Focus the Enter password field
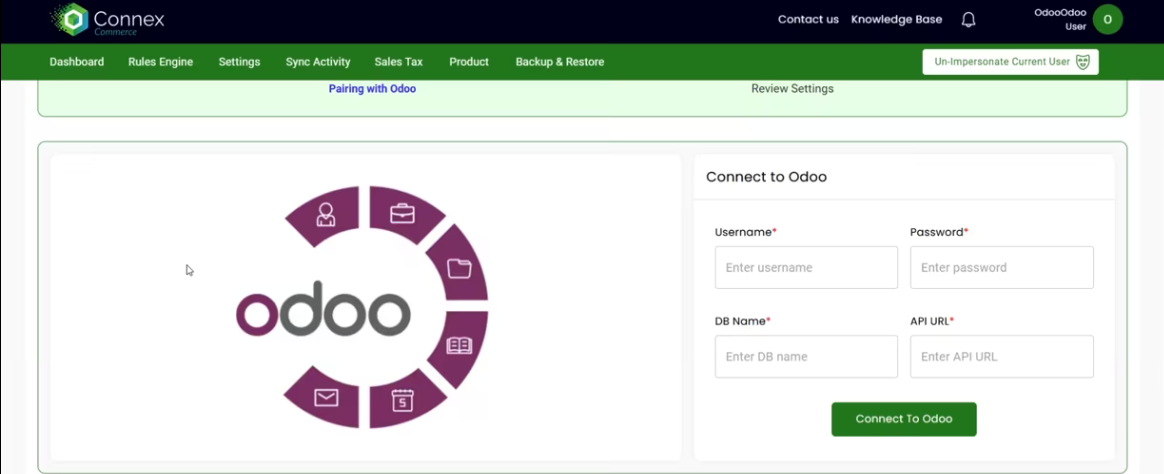This screenshot has width=1164, height=474. (1001, 267)
